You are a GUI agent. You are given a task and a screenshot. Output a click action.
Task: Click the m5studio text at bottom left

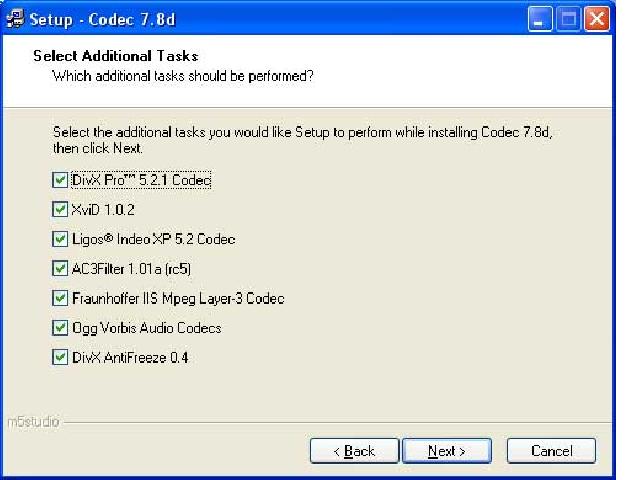coord(33,422)
